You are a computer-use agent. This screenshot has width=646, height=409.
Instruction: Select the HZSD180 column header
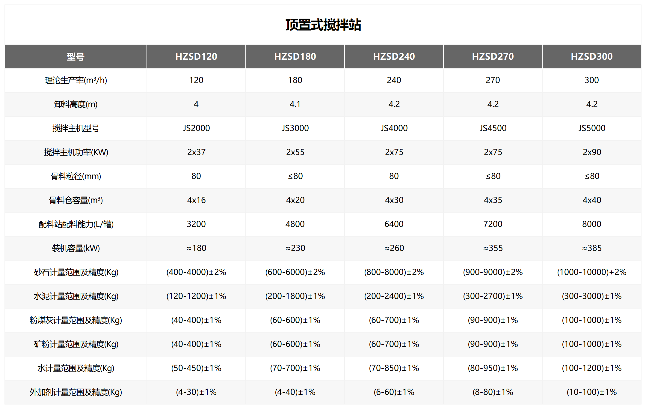click(295, 57)
